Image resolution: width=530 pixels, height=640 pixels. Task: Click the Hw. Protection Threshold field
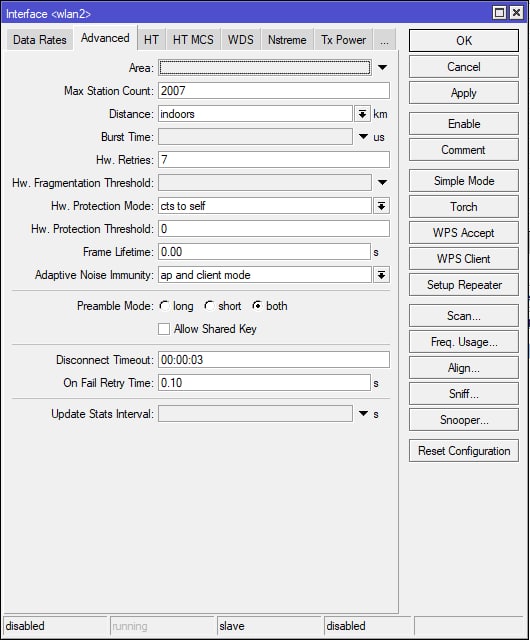pos(274,229)
